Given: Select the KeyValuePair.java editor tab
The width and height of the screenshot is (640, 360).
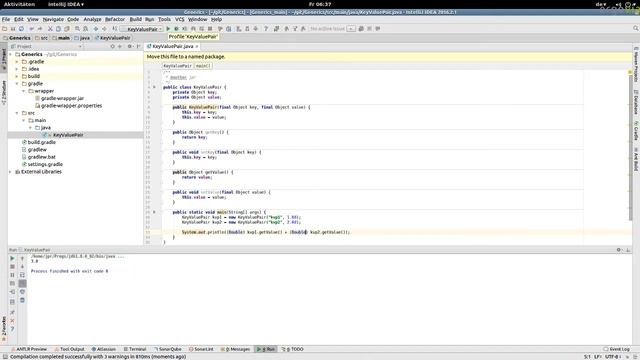Looking at the screenshot, I should click(172, 47).
